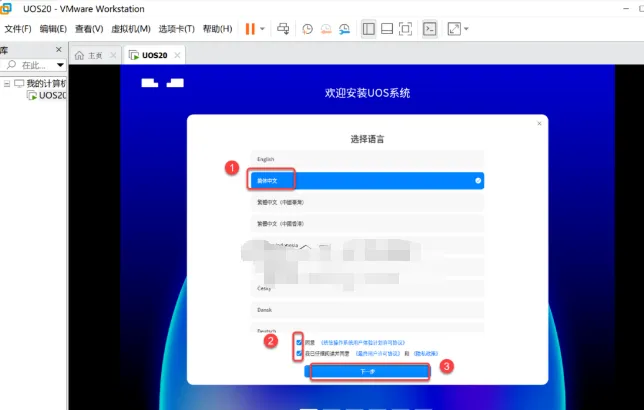Select 繁體中文 (中國臺灣) language
The image size is (644, 410).
[x=367, y=202]
